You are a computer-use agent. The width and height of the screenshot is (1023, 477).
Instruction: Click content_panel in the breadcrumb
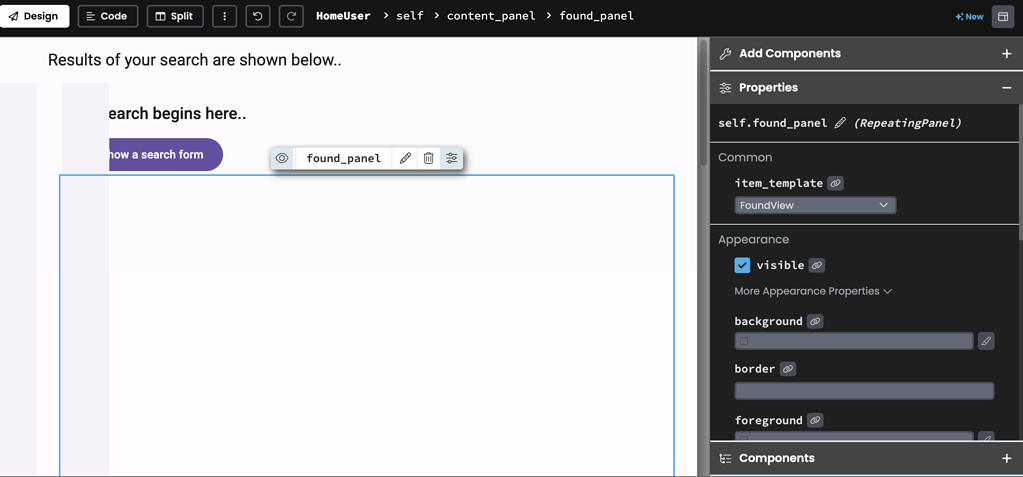coord(490,16)
